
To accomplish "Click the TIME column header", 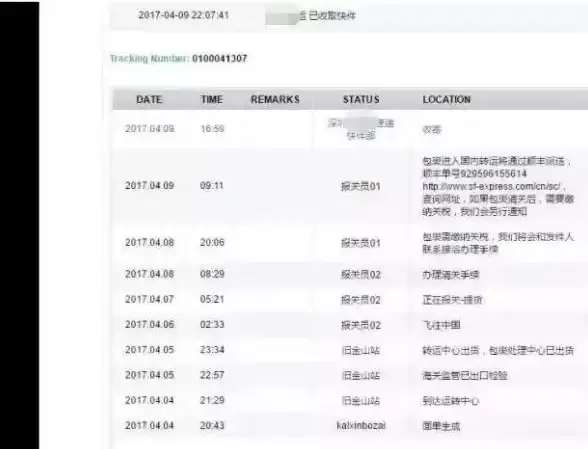I will [212, 99].
